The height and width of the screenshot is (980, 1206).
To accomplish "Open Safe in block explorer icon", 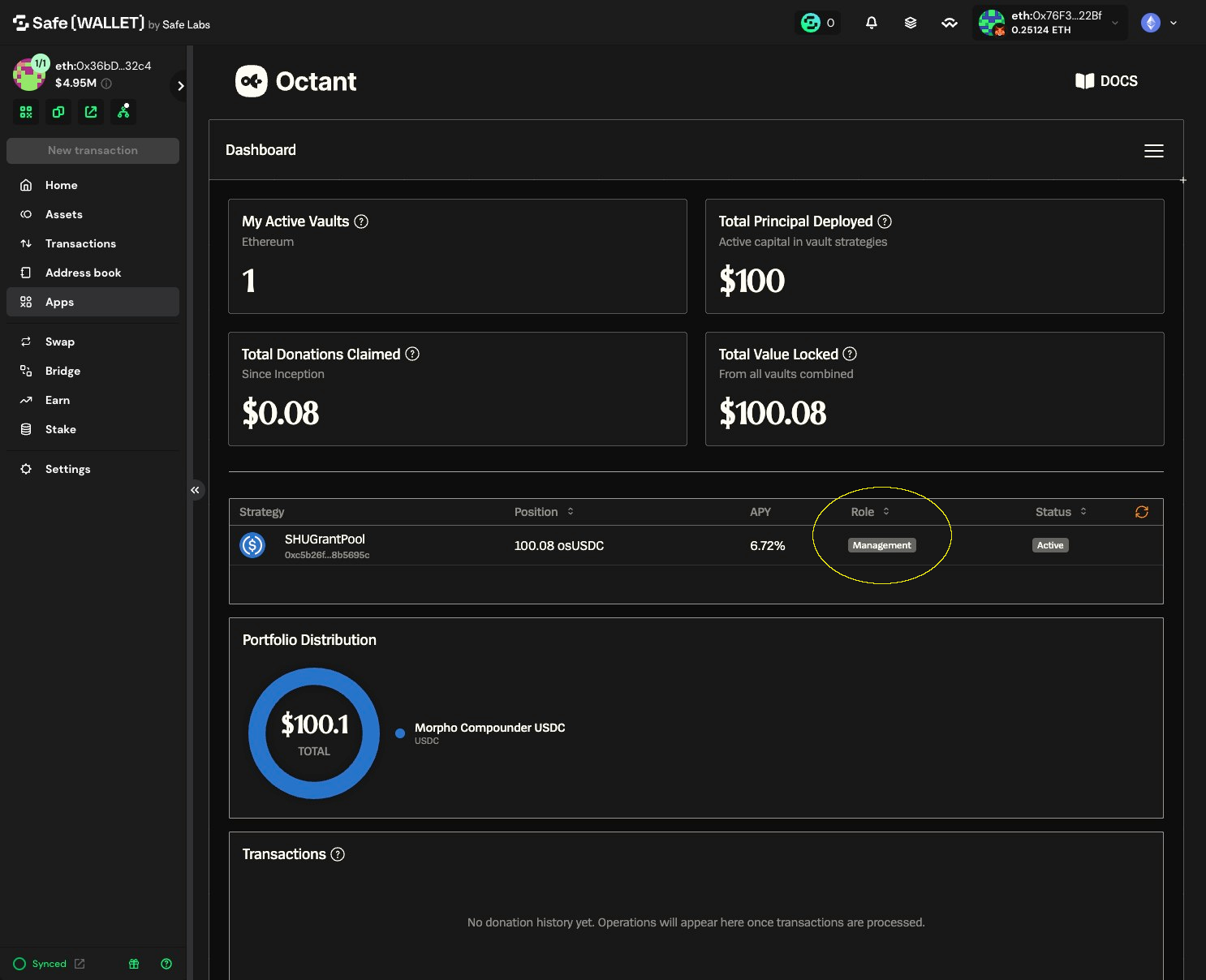I will coord(91,112).
